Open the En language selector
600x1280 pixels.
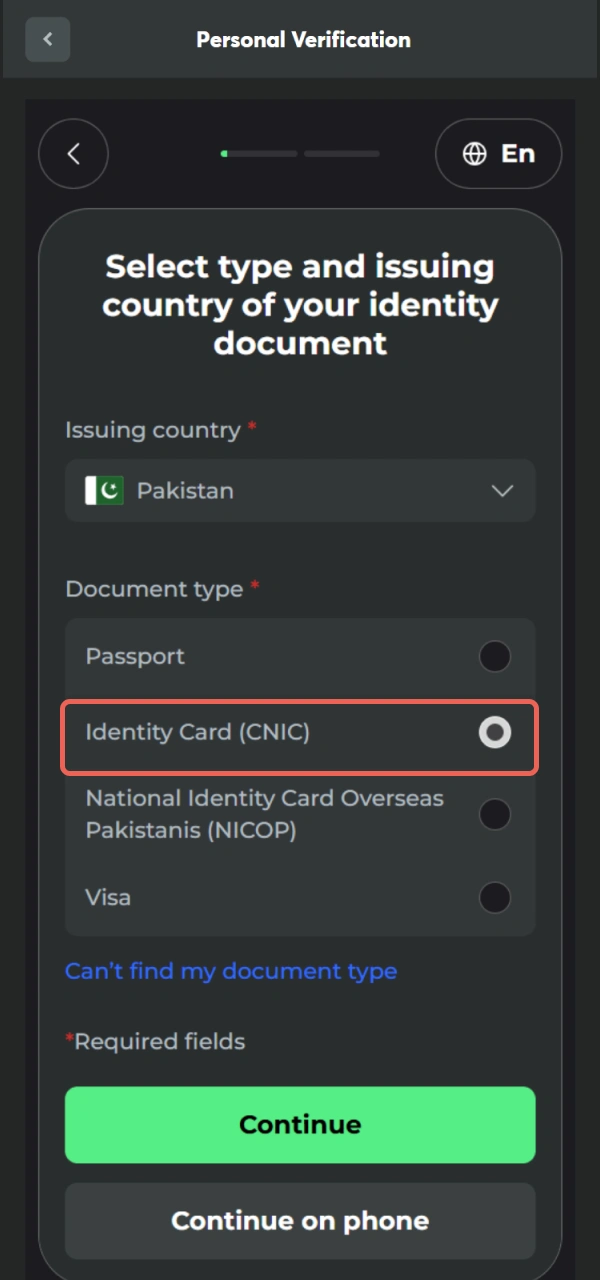pos(498,153)
